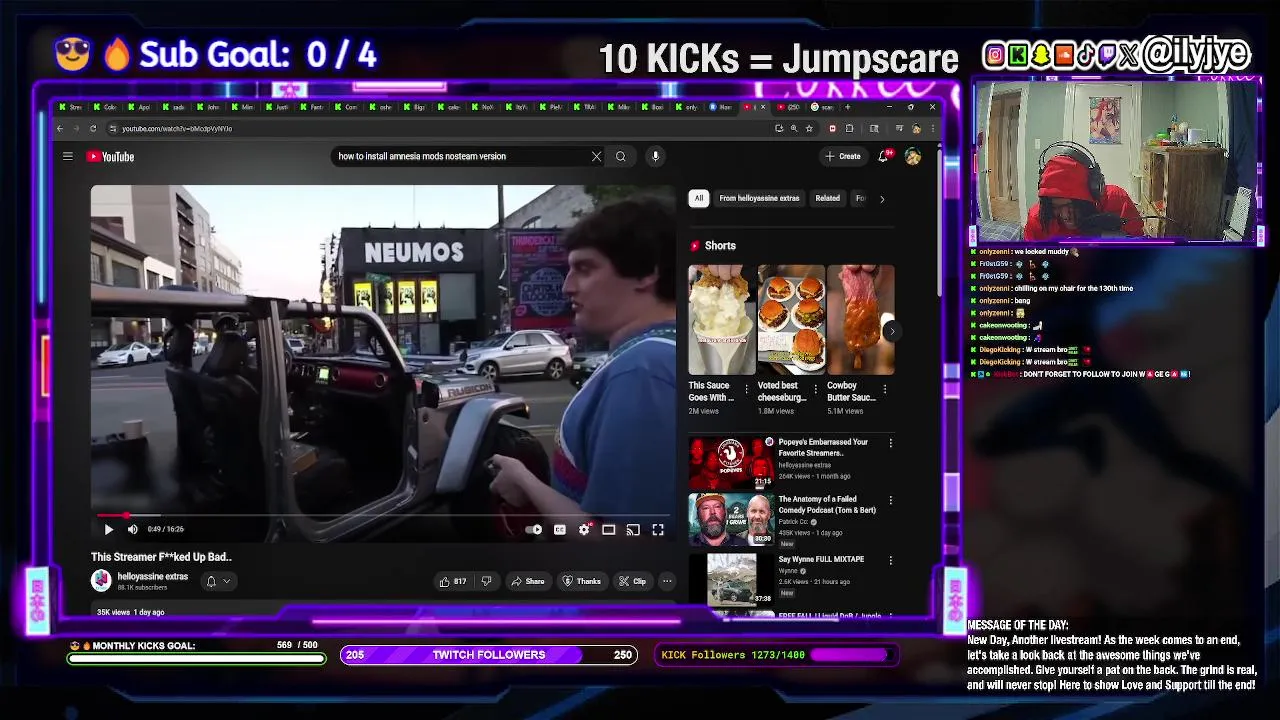Toggle autoplay switch in player
1280x720 pixels.
pos(534,529)
